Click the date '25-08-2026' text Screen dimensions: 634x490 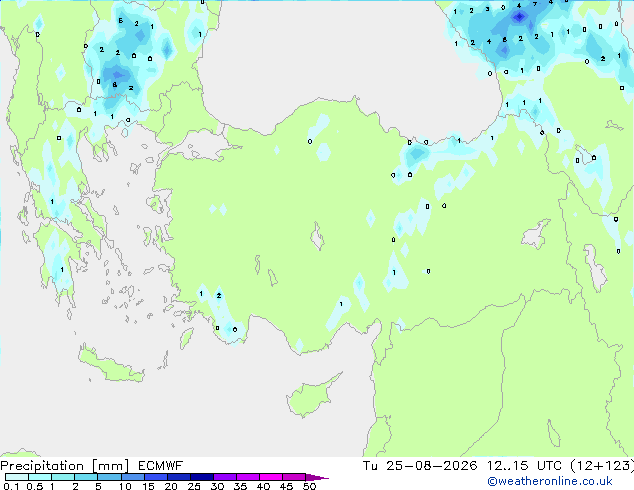431,466
